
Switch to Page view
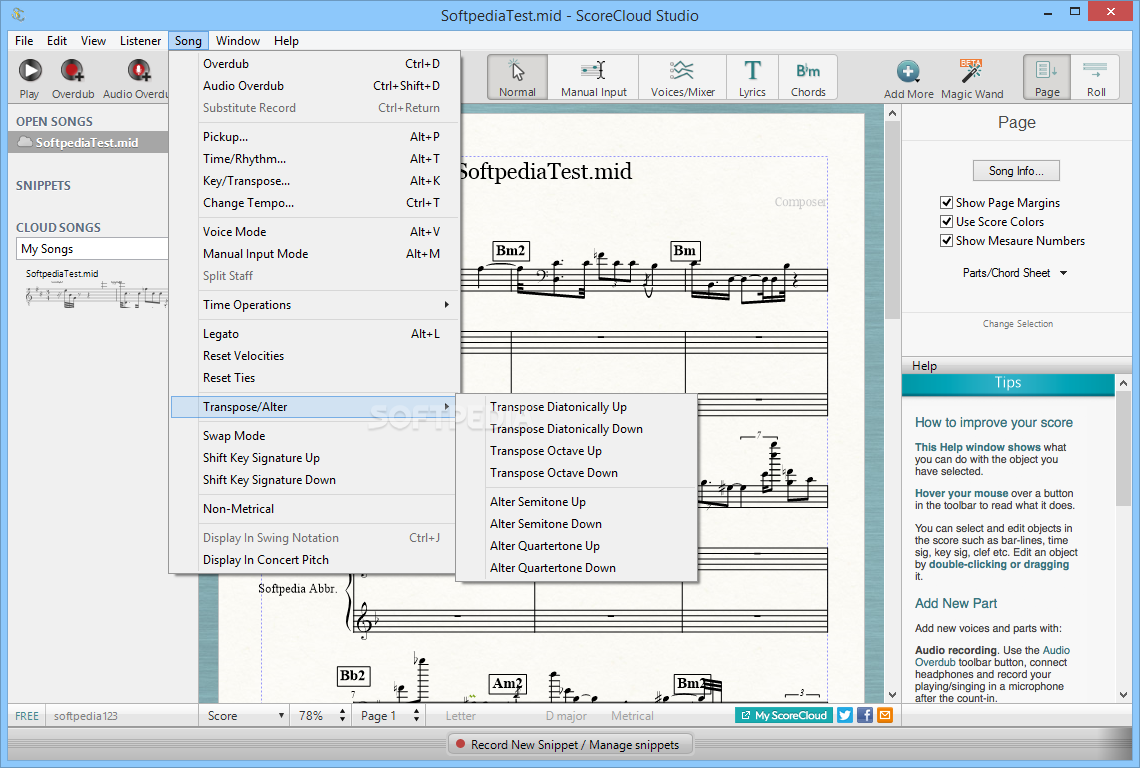pos(1047,77)
